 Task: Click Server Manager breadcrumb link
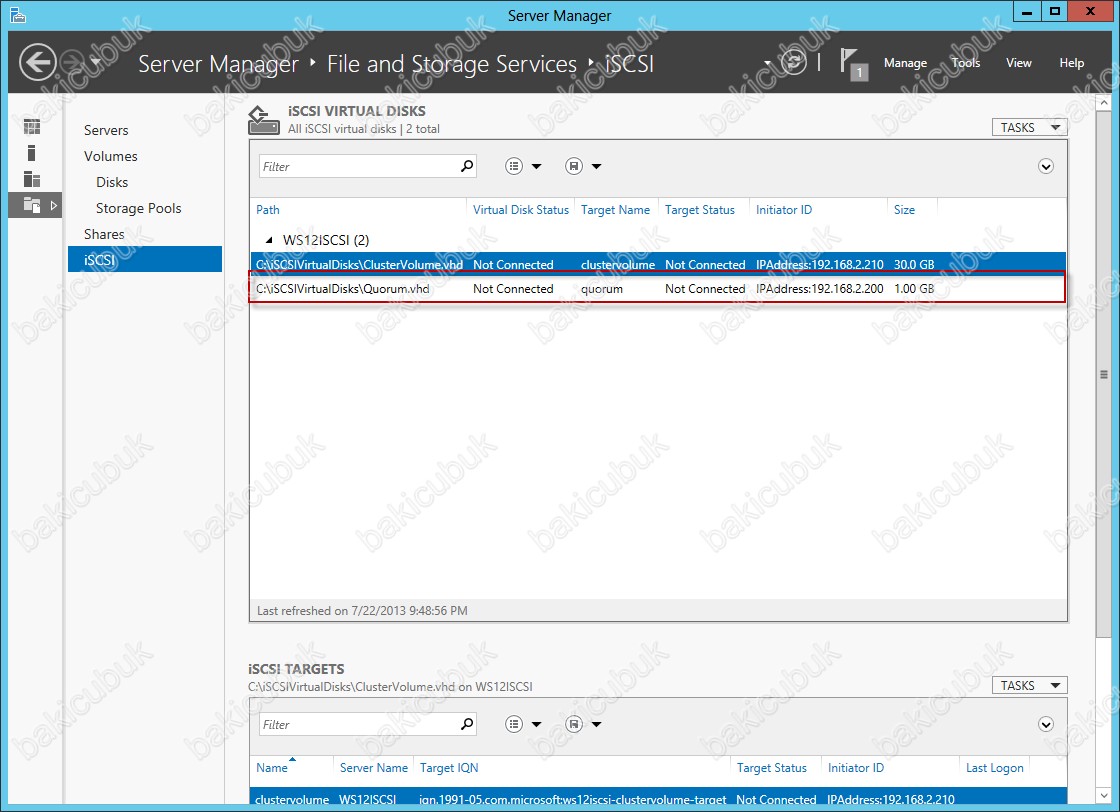pyautogui.click(x=218, y=64)
